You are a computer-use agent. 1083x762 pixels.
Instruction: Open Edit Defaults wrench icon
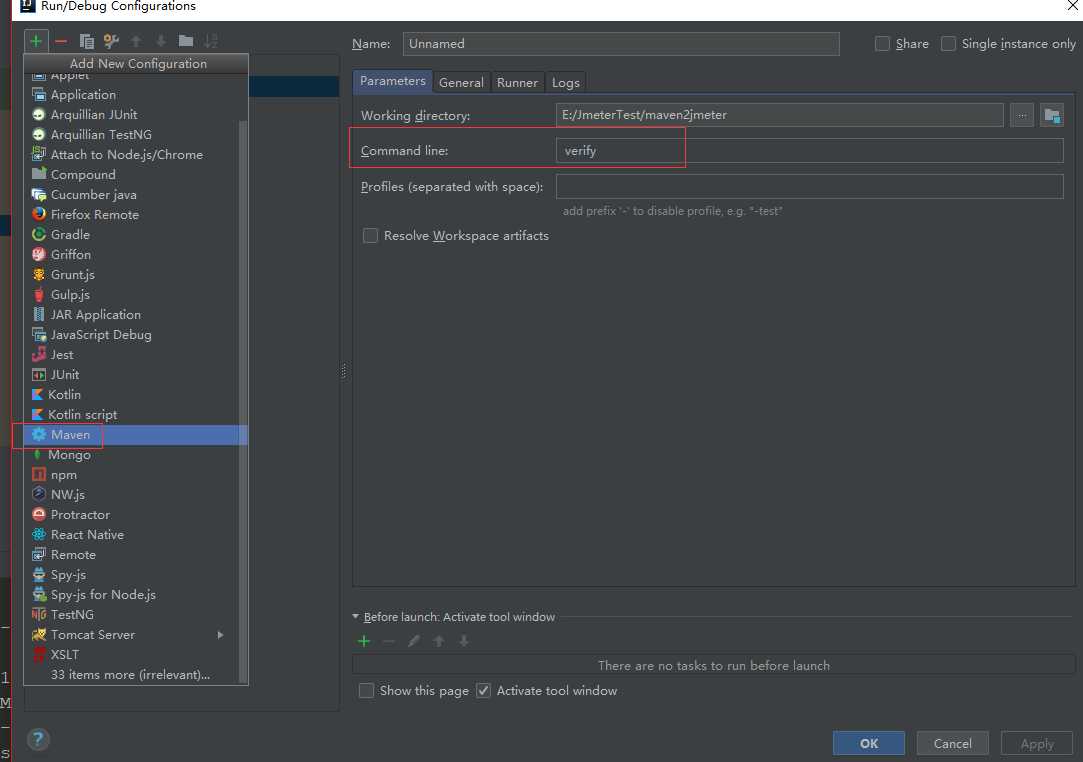[x=111, y=41]
